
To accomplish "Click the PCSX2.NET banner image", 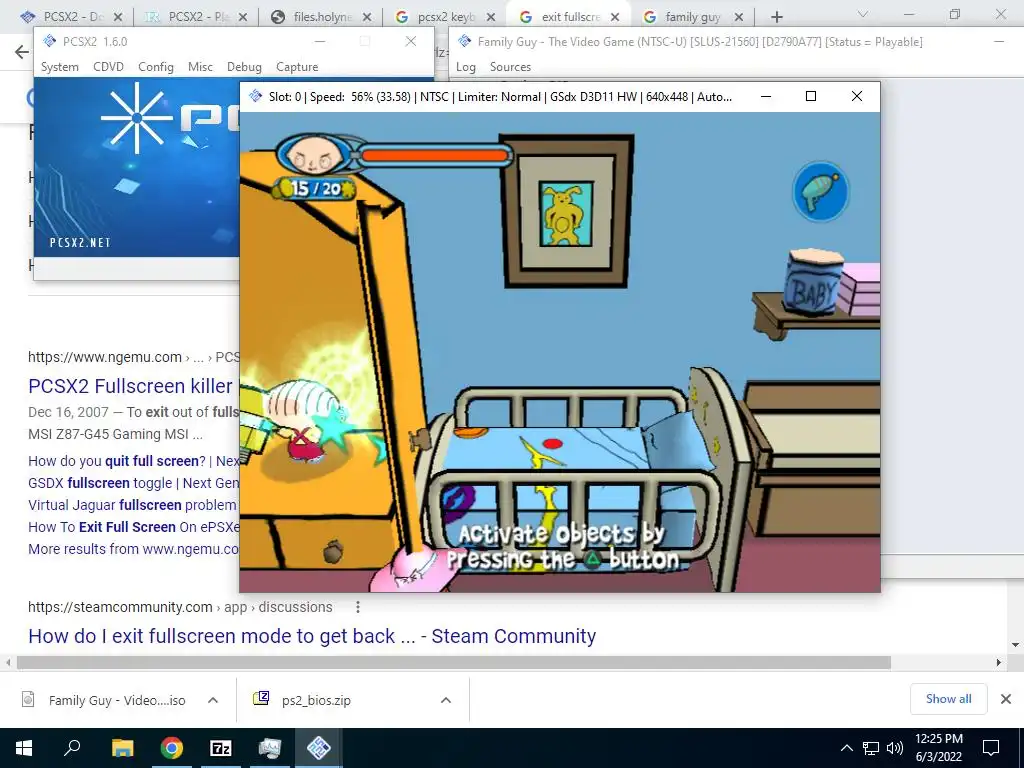I will 136,167.
